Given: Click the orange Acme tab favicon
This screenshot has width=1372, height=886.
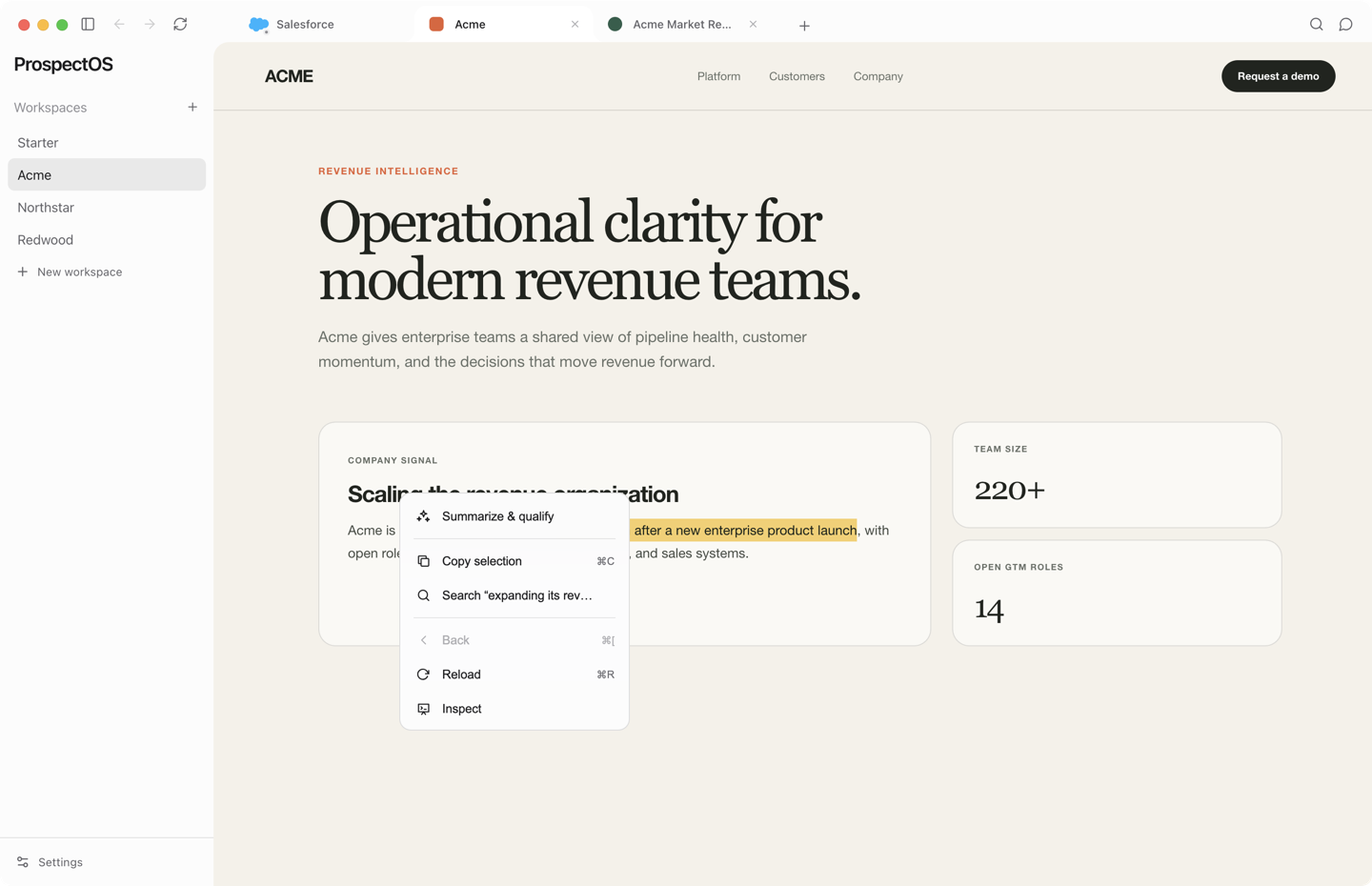Looking at the screenshot, I should click(x=436, y=24).
